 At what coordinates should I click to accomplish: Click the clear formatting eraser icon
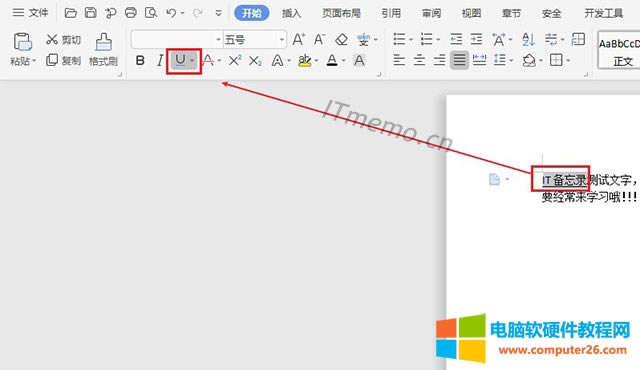coord(341,40)
